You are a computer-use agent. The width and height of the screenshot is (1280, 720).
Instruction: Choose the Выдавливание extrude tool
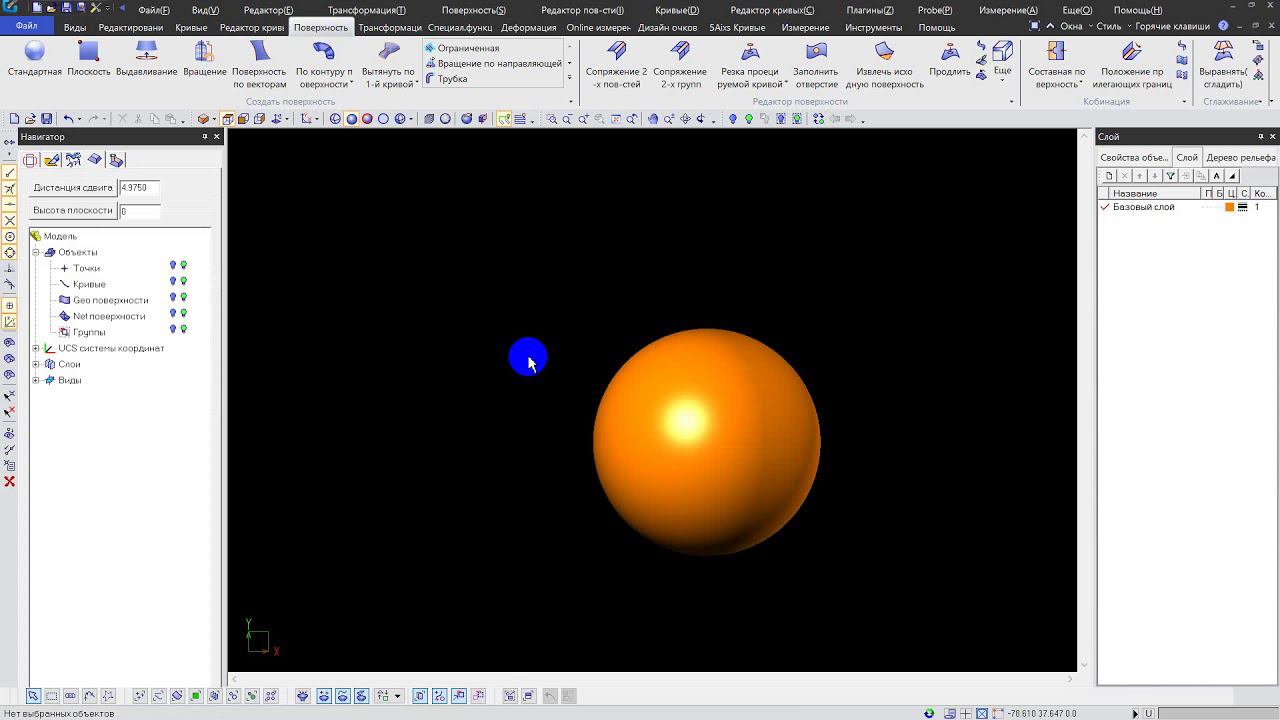click(x=146, y=59)
